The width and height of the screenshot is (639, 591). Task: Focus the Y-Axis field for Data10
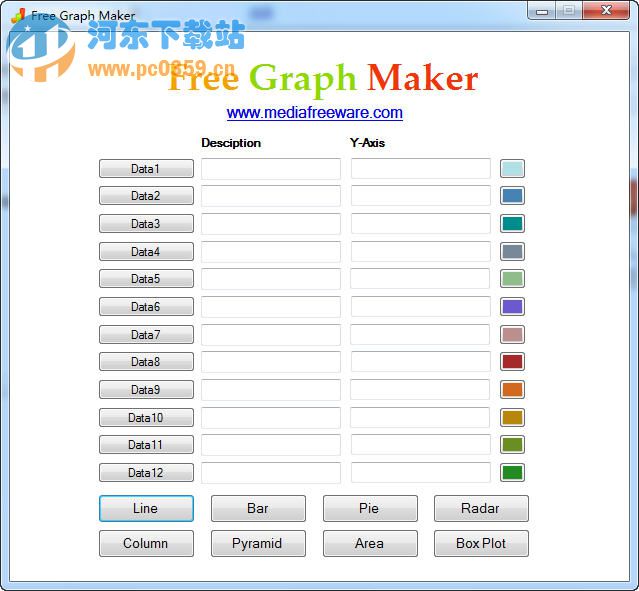coord(421,417)
